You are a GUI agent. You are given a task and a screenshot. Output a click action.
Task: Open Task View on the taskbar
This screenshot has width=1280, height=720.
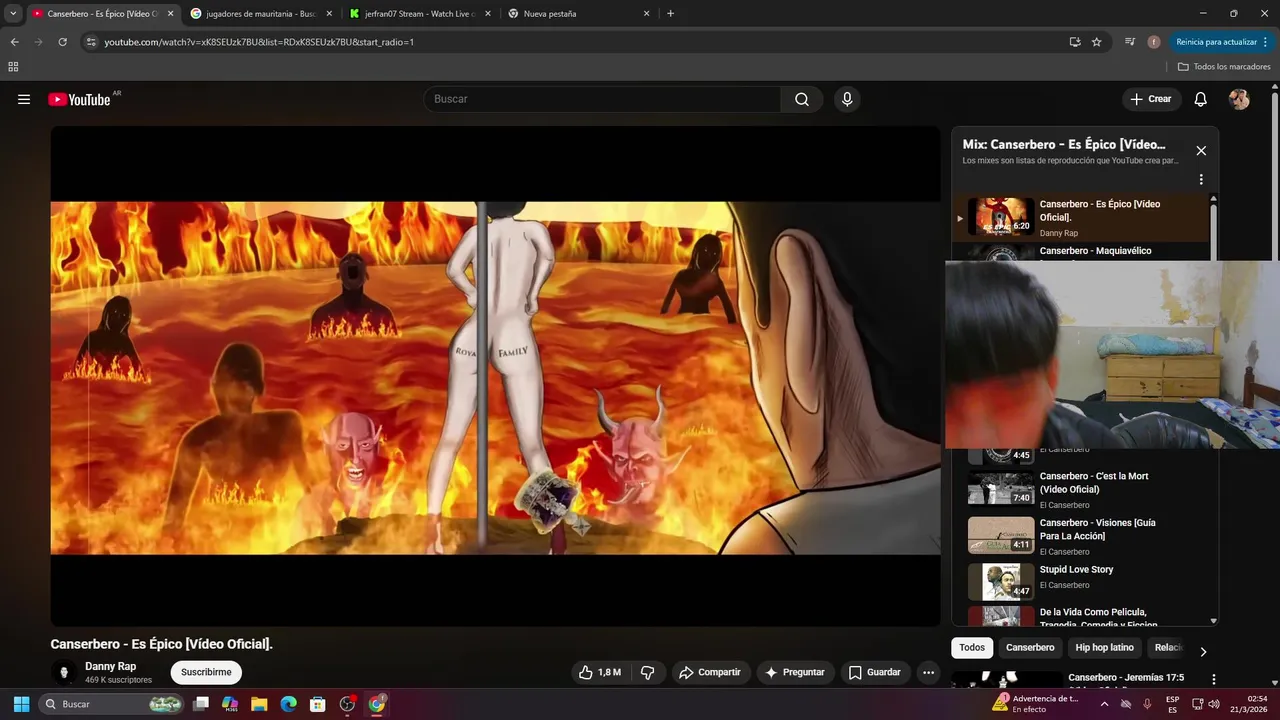click(x=201, y=704)
